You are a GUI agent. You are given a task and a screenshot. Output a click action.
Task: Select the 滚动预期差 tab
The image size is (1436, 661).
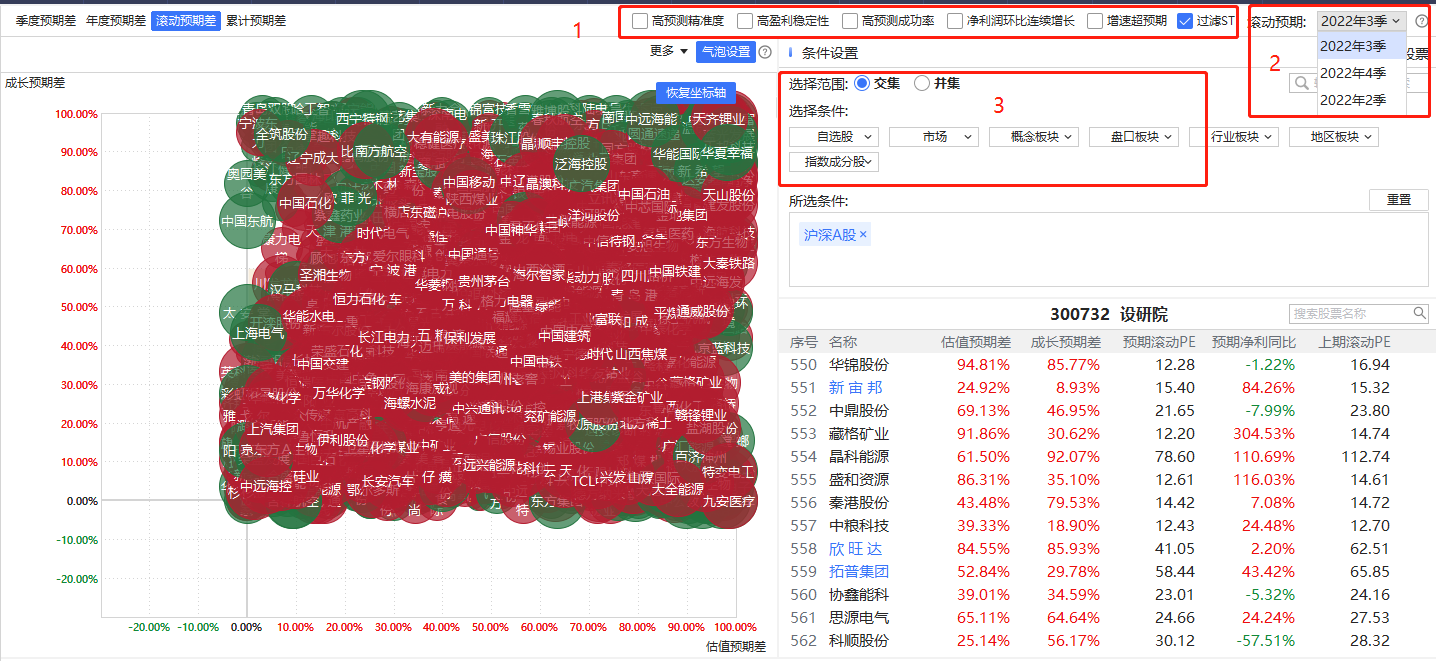click(x=186, y=21)
